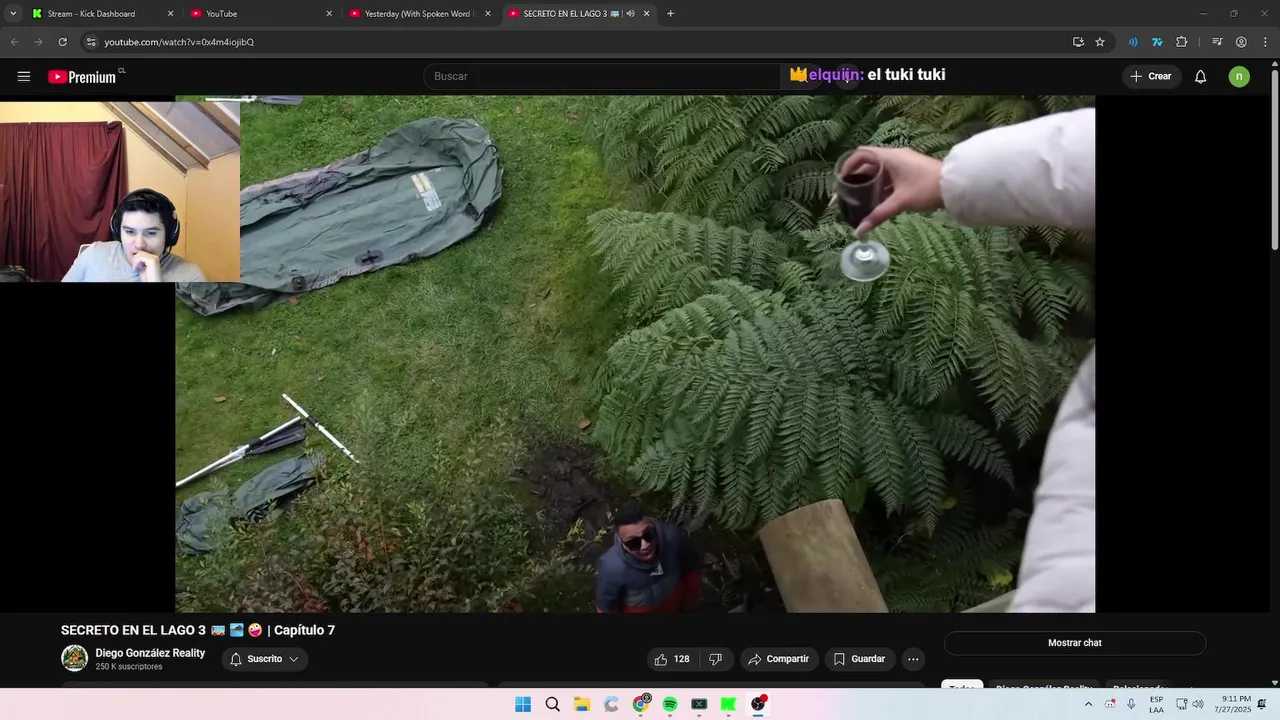The height and width of the screenshot is (720, 1280).
Task: Close the Stream - Kick Dashboard tab
Action: (170, 14)
